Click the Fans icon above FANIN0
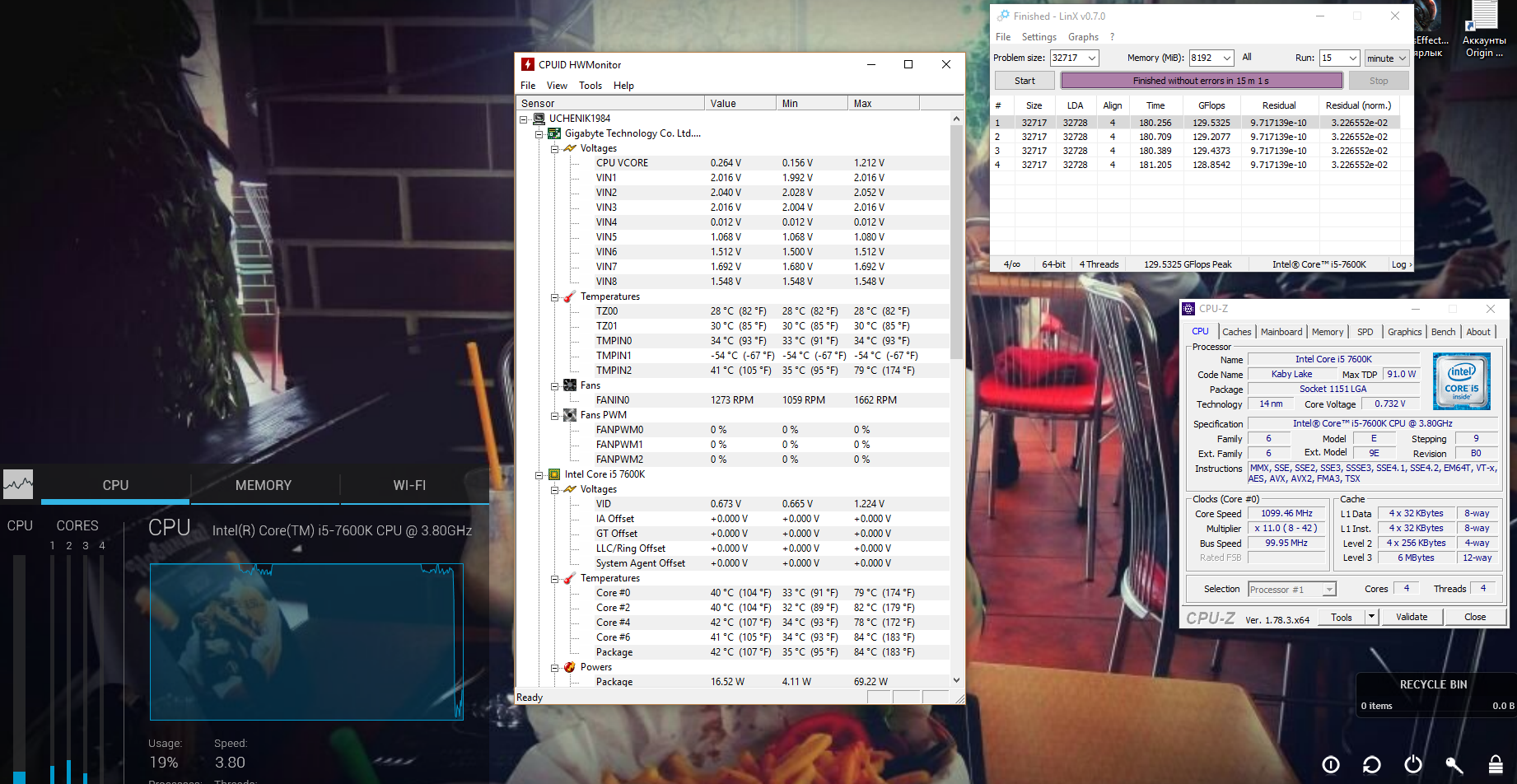Image resolution: width=1517 pixels, height=784 pixels. tap(570, 385)
